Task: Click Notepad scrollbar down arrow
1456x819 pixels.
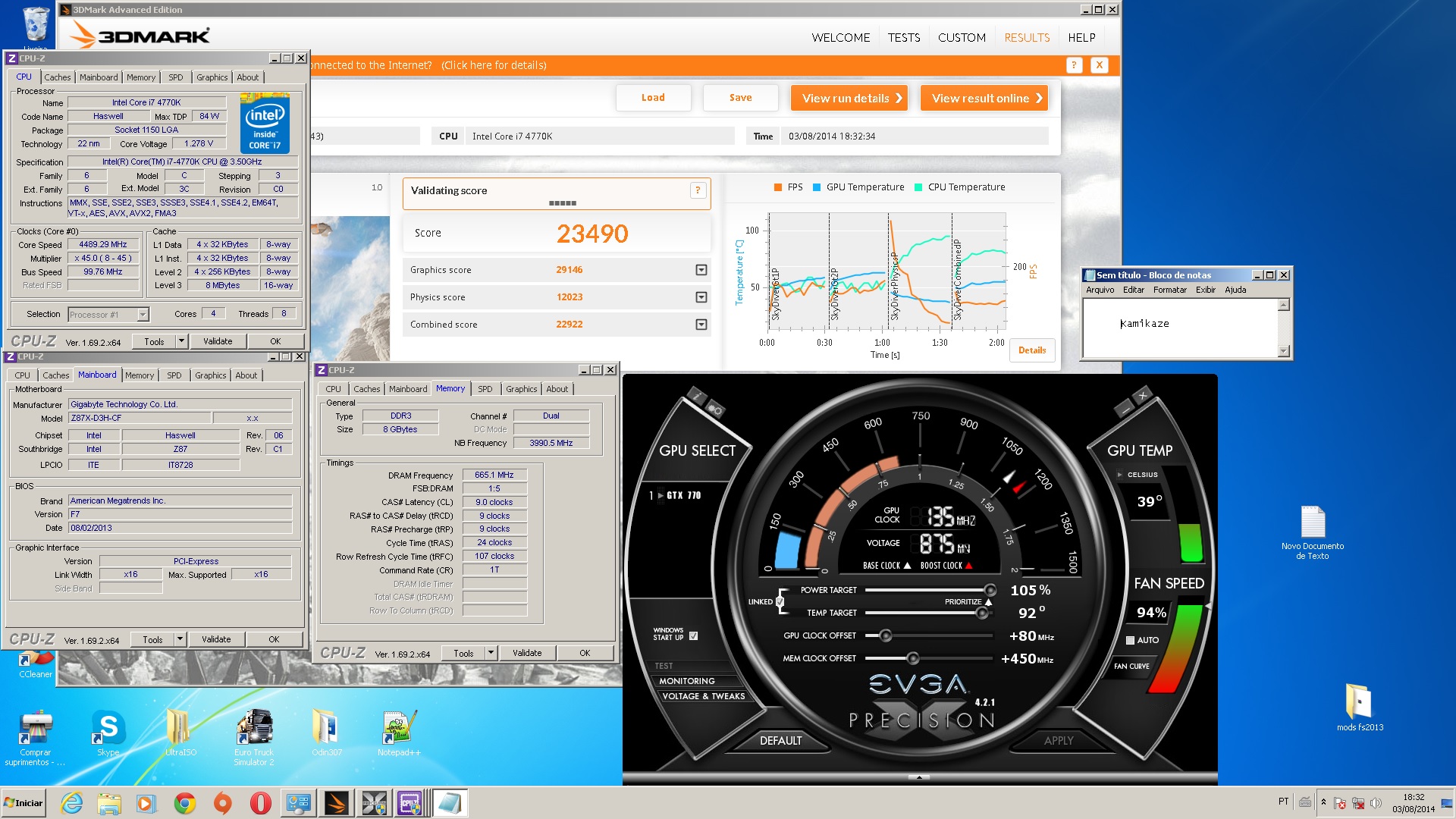Action: coord(1283,350)
